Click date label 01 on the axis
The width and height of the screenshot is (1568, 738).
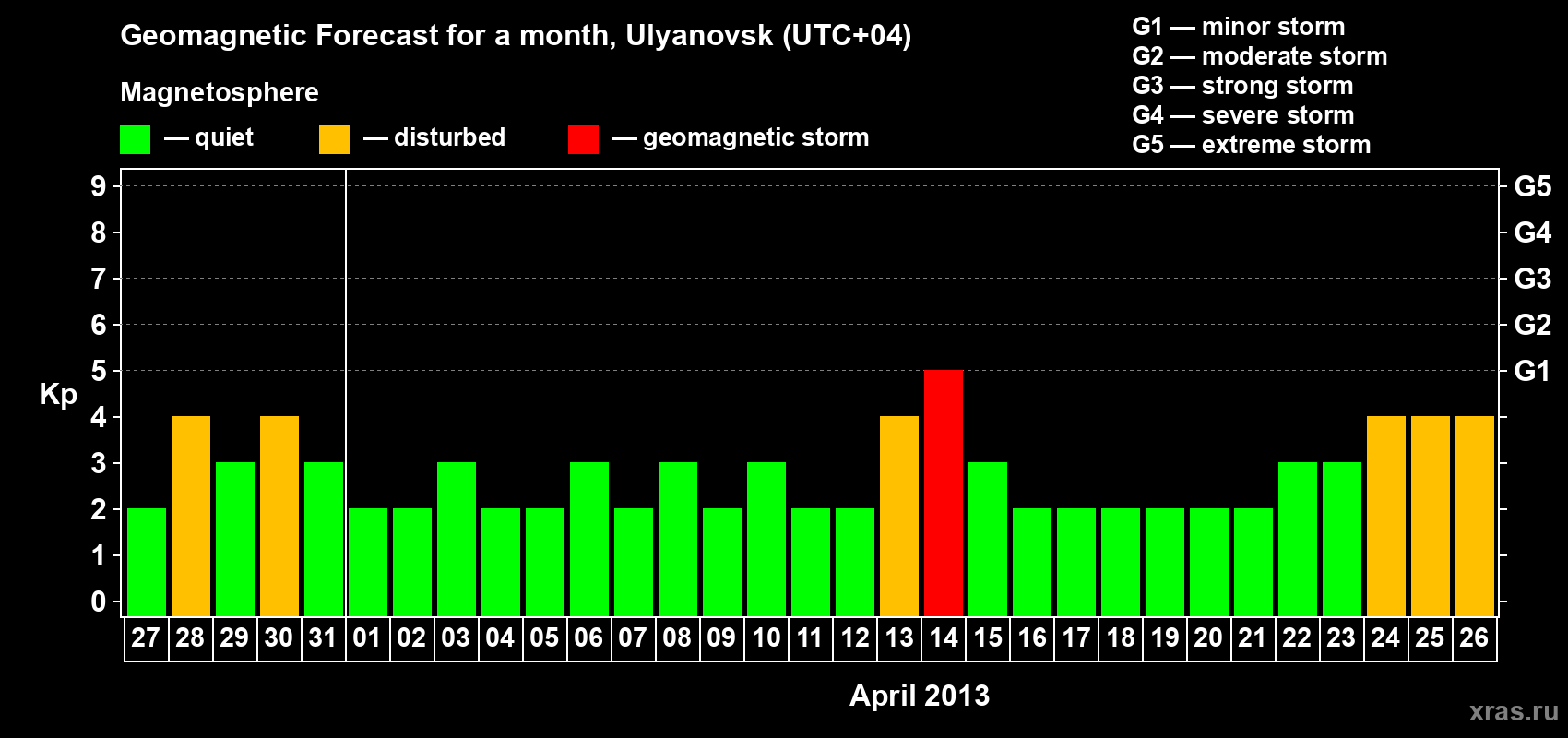coord(367,638)
